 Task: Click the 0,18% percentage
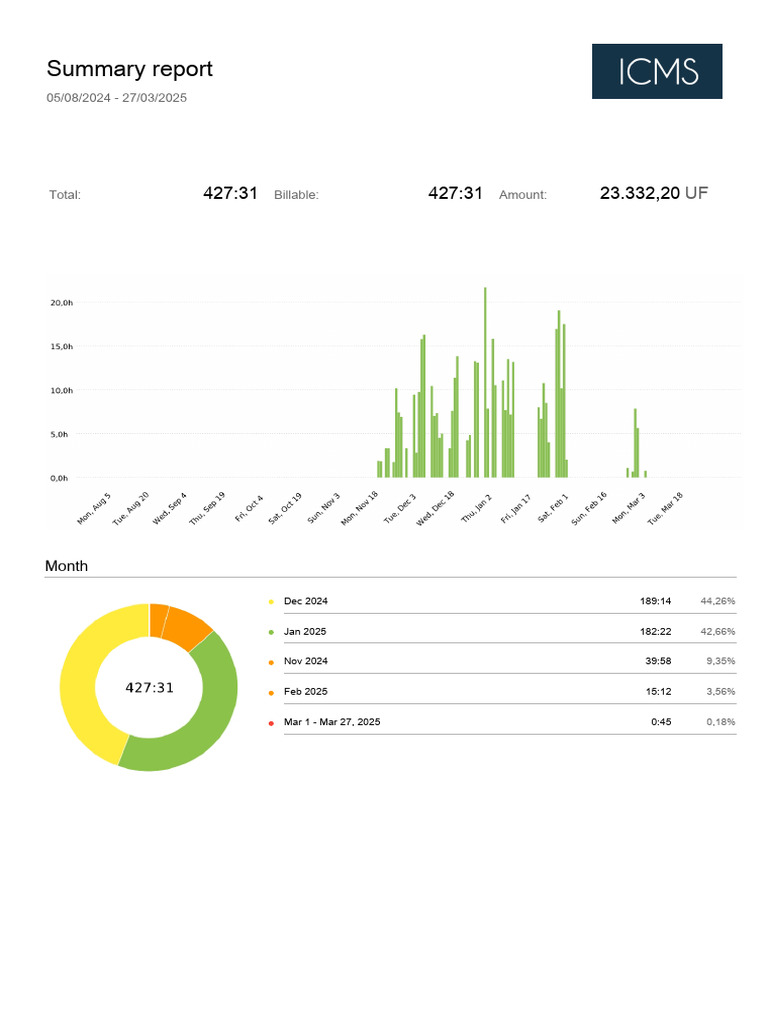(x=721, y=722)
